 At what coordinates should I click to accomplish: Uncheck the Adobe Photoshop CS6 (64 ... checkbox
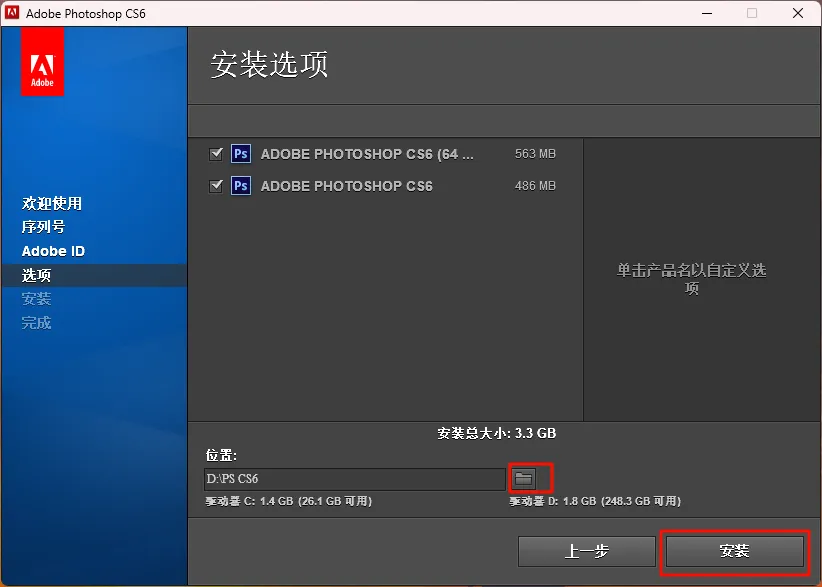[x=216, y=154]
